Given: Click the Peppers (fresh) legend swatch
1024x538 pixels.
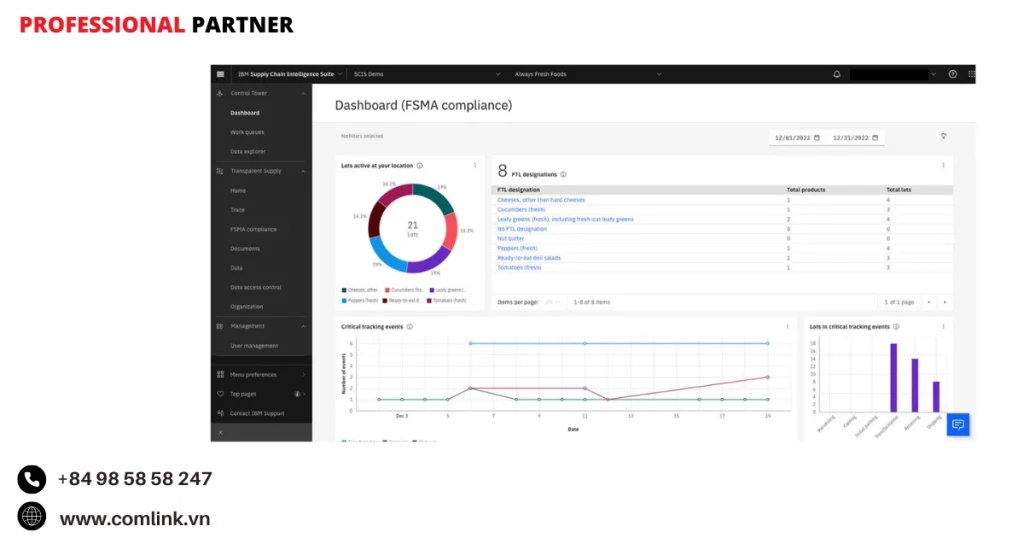Looking at the screenshot, I should click(x=344, y=300).
